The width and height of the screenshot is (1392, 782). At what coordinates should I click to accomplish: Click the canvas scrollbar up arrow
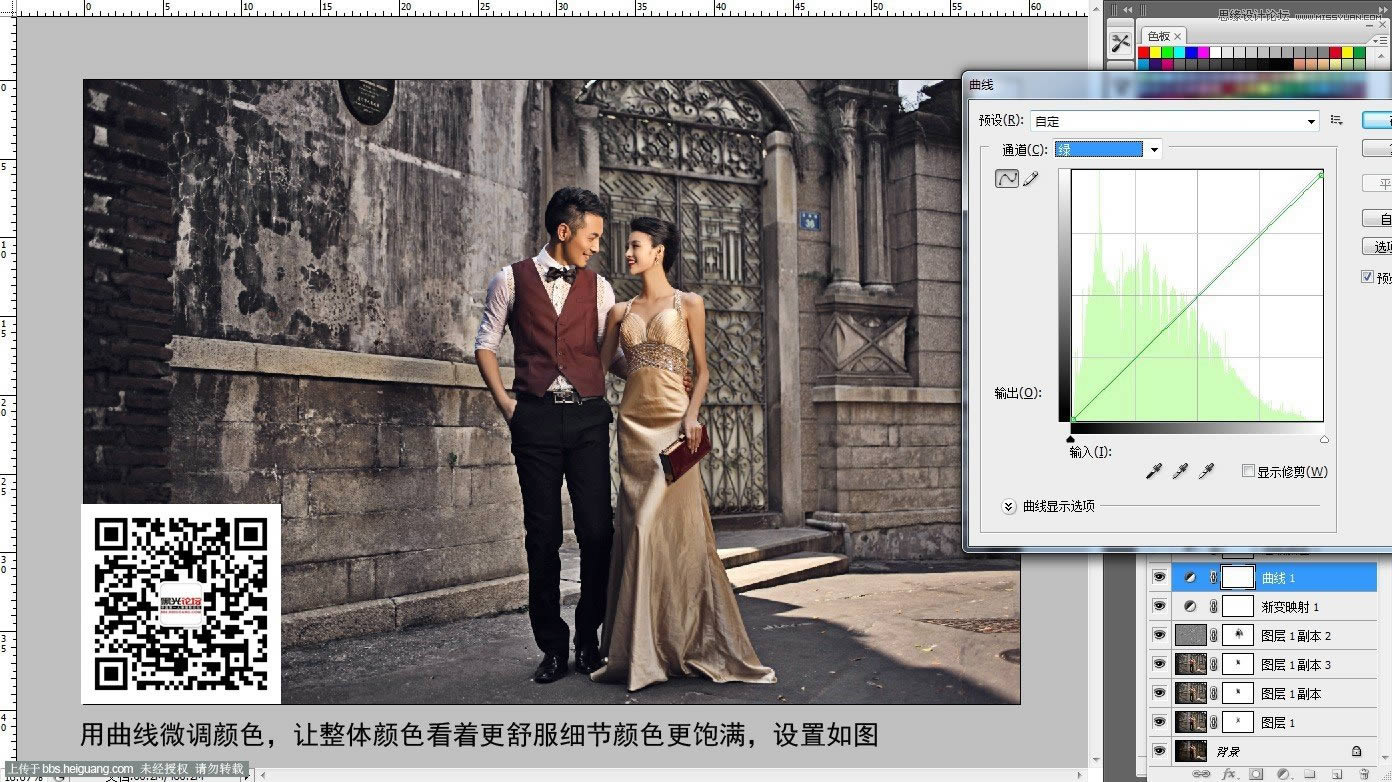(x=1097, y=9)
